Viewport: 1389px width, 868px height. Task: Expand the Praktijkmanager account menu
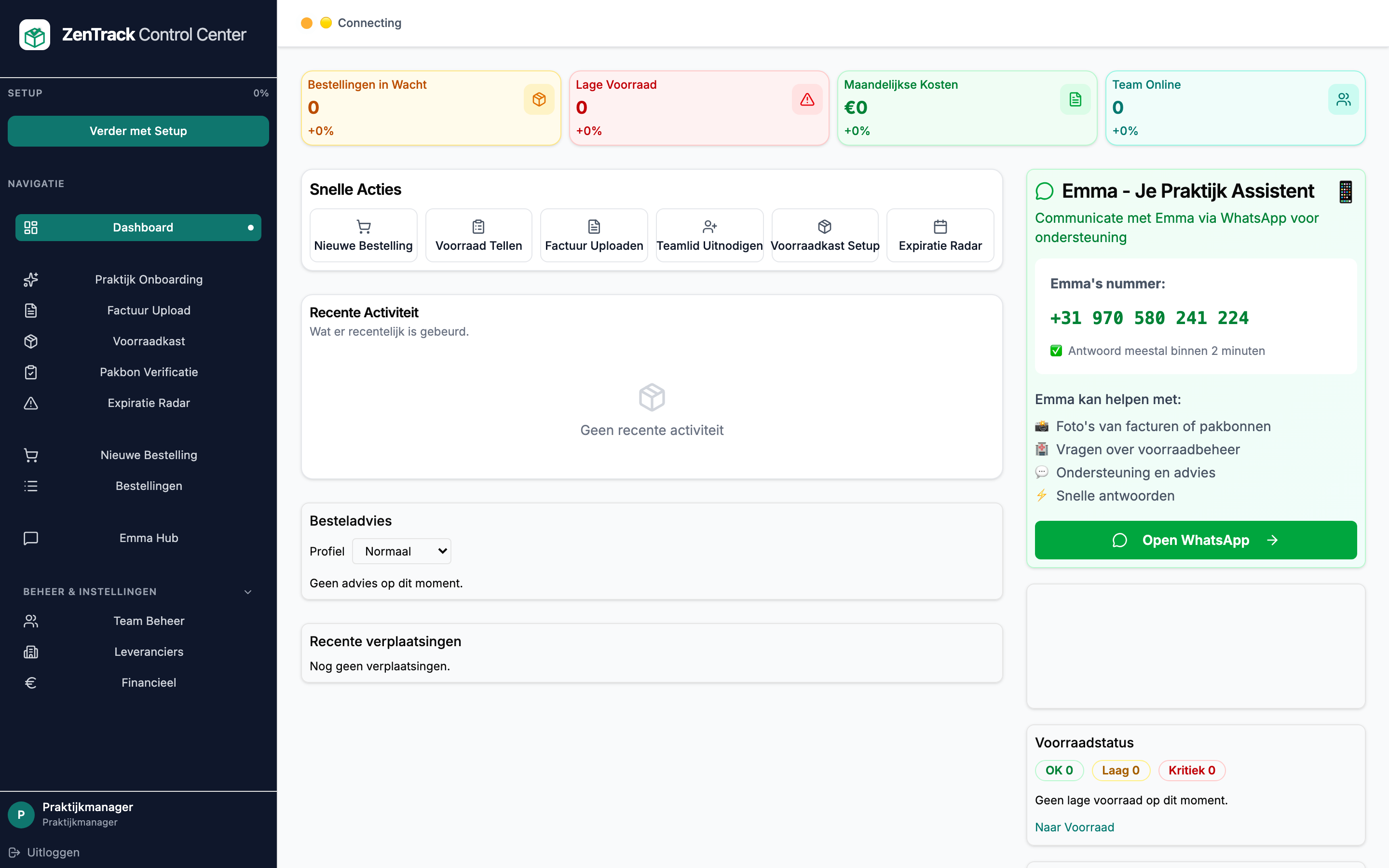(87, 814)
